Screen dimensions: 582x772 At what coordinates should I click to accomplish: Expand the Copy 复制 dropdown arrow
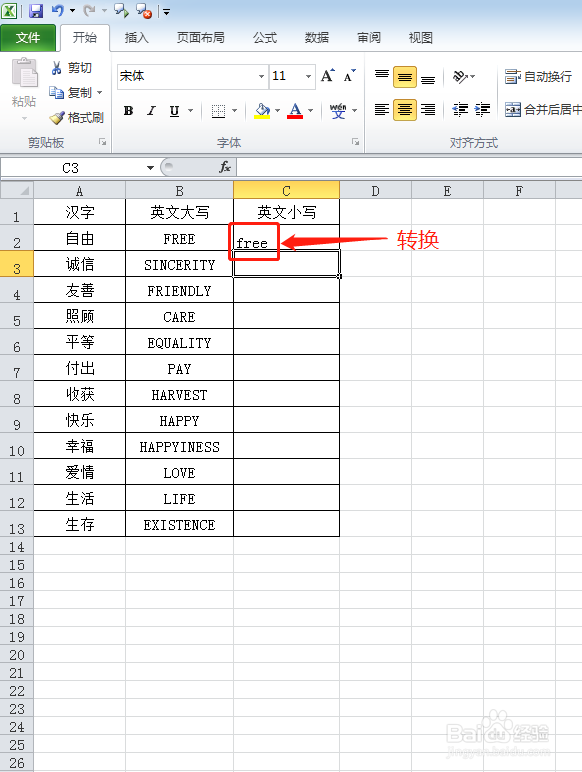click(100, 93)
